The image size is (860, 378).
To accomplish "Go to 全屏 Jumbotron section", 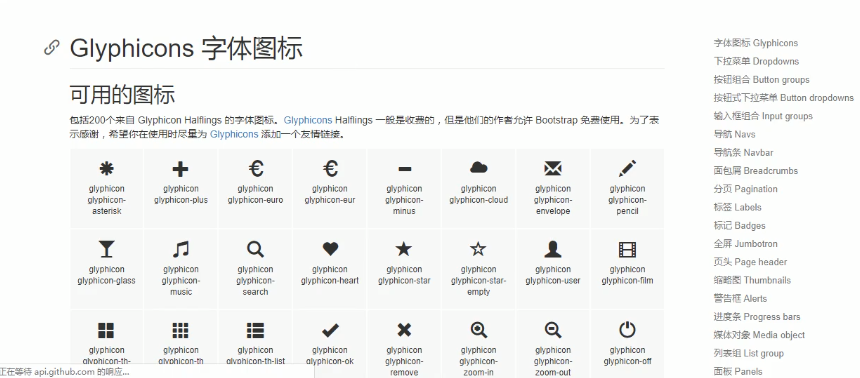I will coord(745,244).
